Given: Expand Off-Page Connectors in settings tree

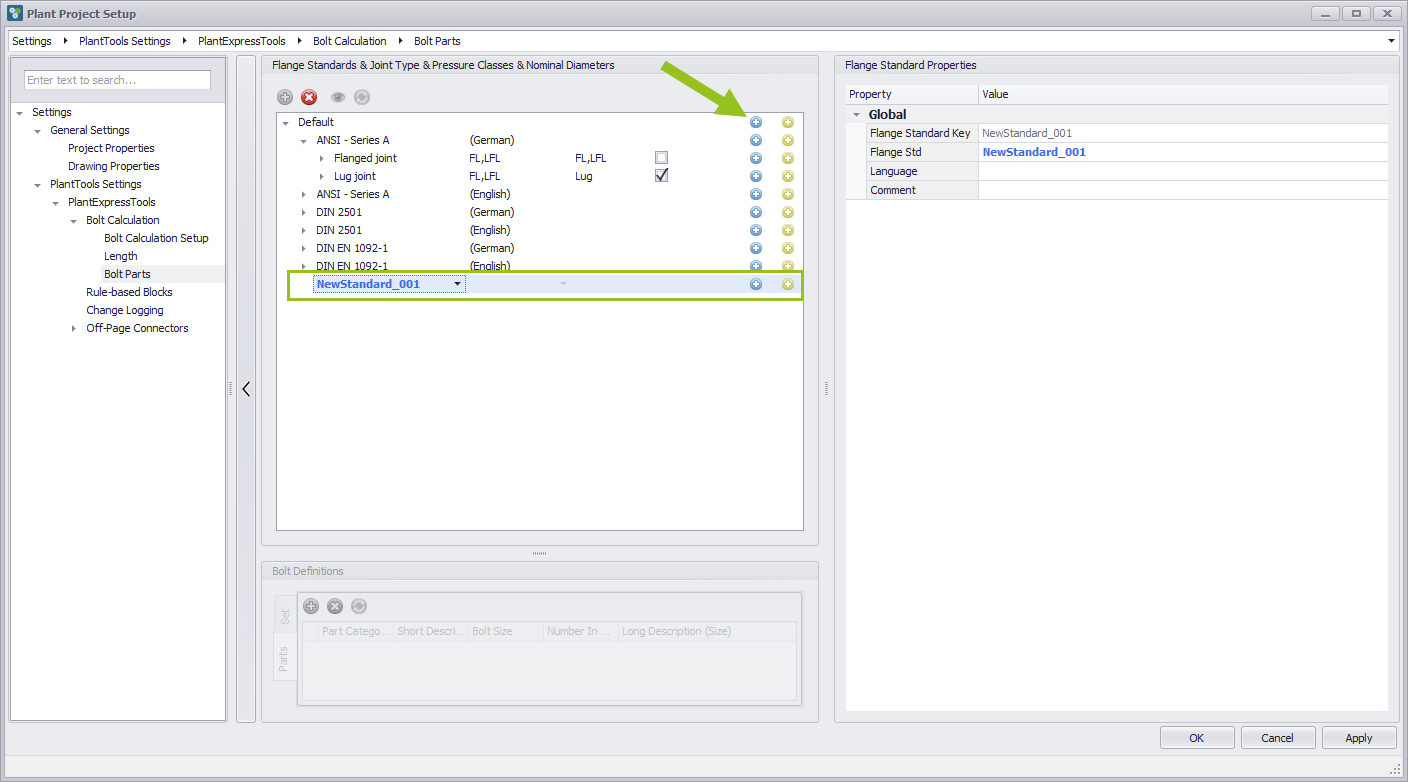Looking at the screenshot, I should [x=73, y=328].
